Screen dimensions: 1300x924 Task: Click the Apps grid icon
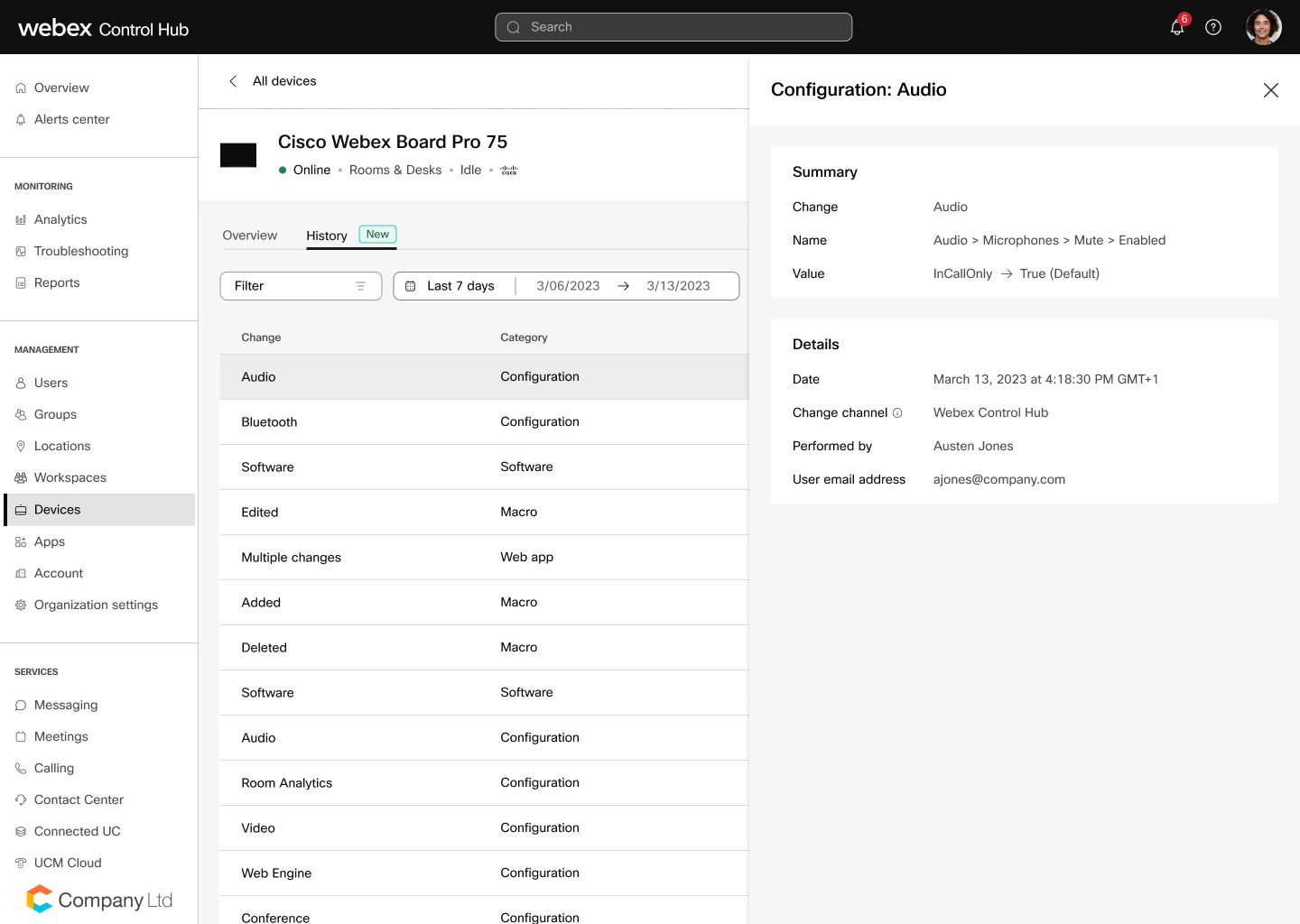21,542
